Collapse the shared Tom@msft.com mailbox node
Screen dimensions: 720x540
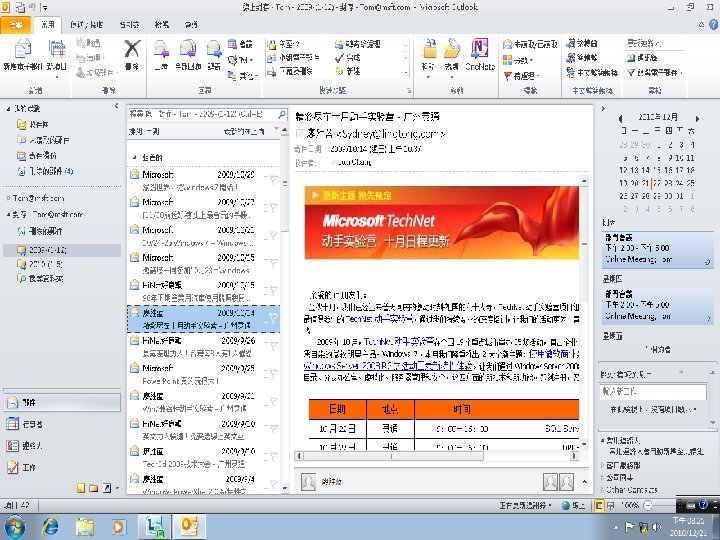pos(8,214)
